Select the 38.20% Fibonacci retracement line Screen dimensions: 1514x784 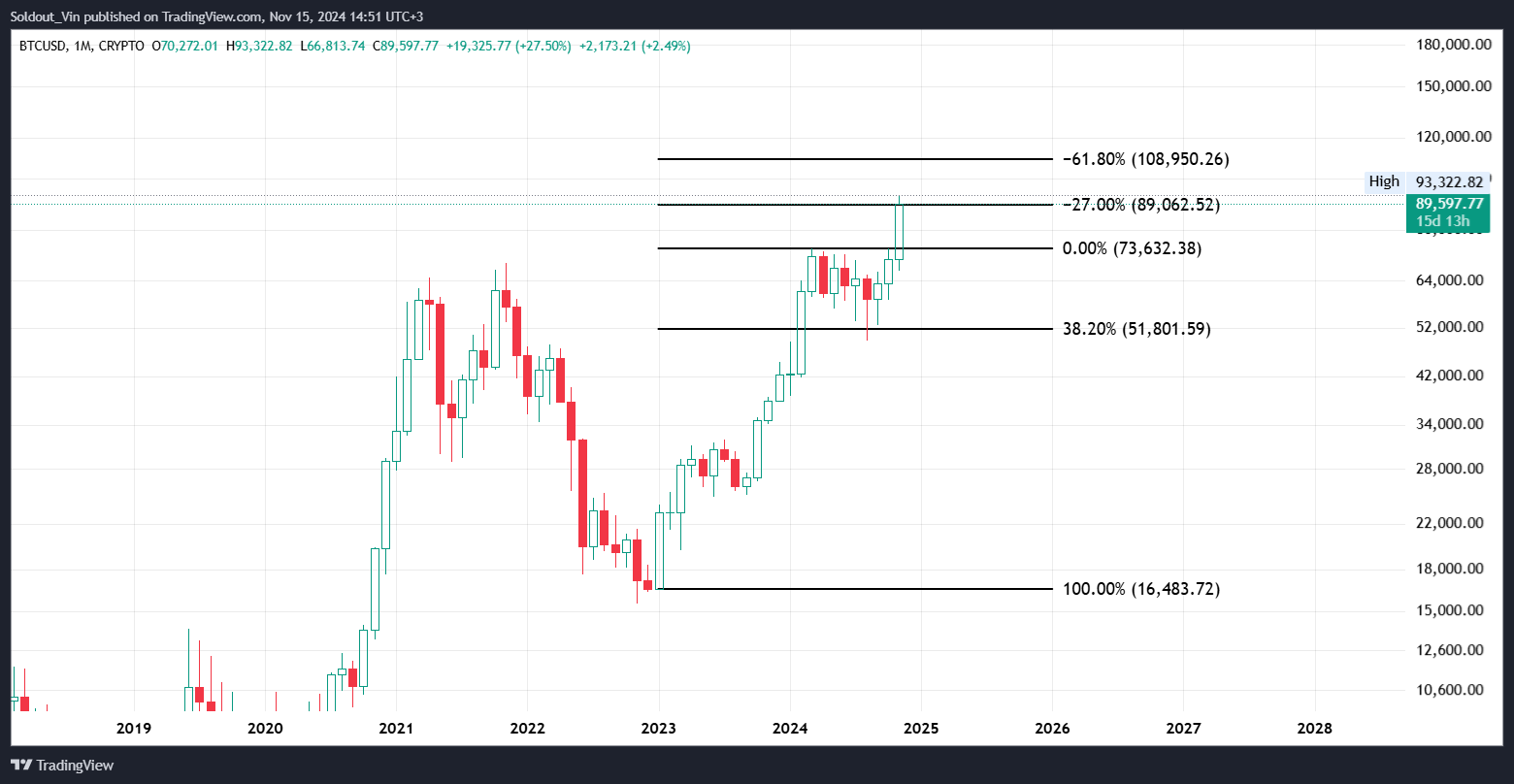[x=855, y=329]
